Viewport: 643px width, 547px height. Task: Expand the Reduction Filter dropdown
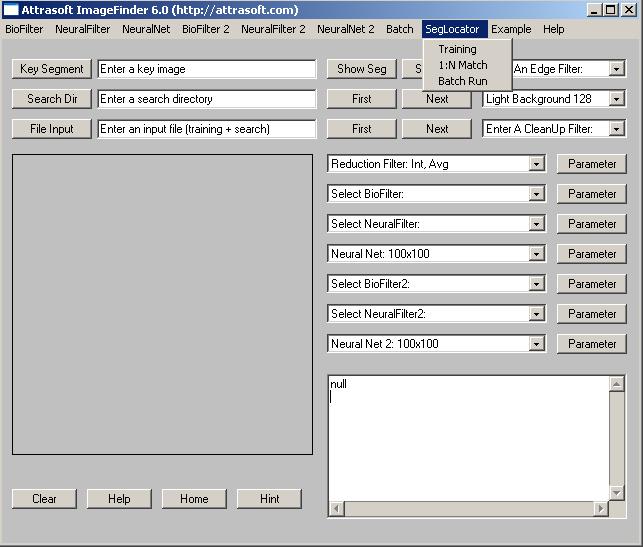(537, 164)
